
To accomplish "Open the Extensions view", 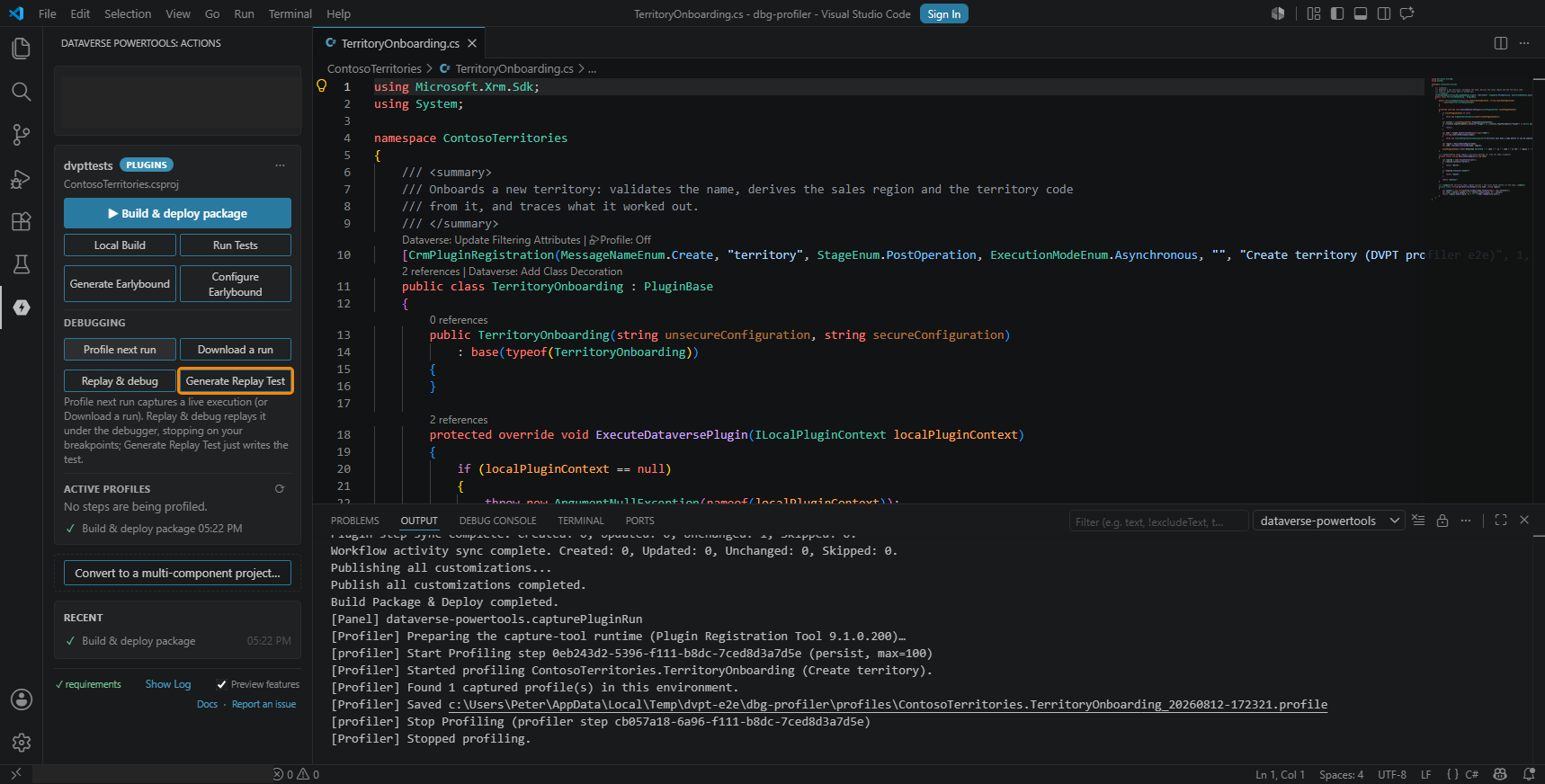I will coord(21,221).
